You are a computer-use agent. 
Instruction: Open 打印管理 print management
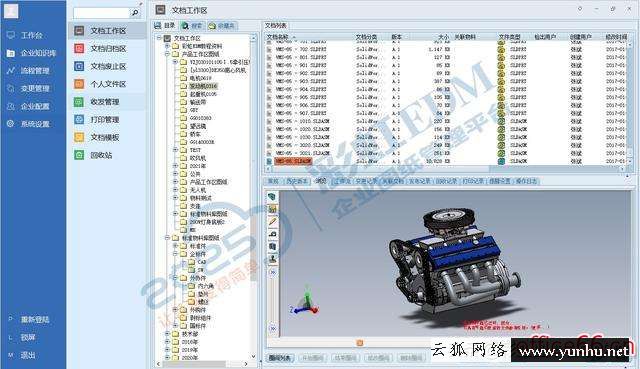105,120
